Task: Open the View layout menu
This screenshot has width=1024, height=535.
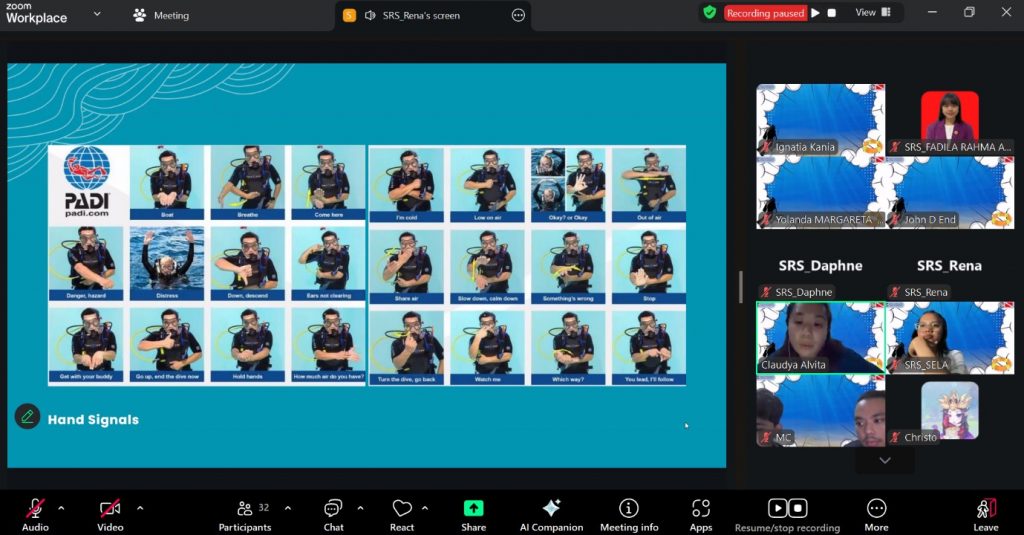Action: point(872,13)
